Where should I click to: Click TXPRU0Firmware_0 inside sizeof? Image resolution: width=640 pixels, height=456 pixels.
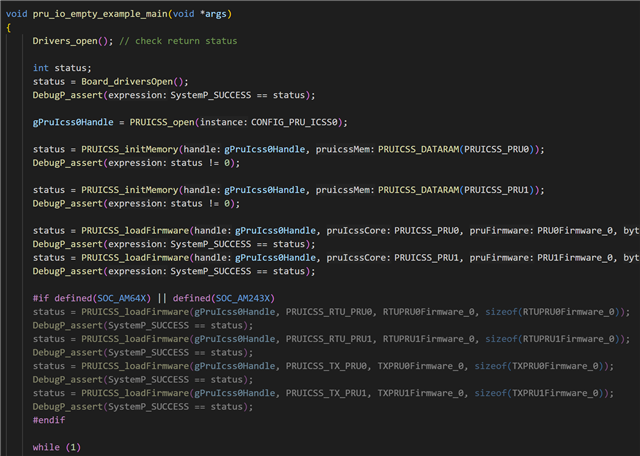[x=555, y=366]
